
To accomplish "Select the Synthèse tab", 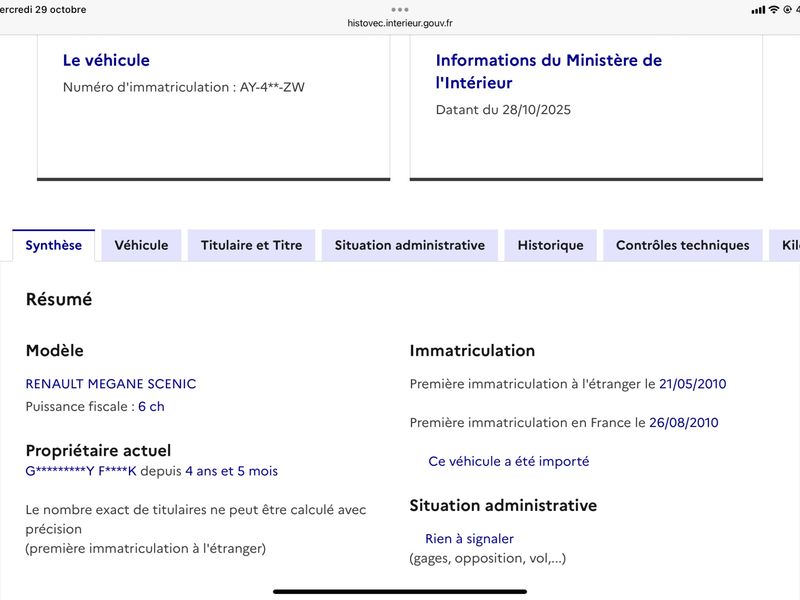I will click(x=54, y=245).
